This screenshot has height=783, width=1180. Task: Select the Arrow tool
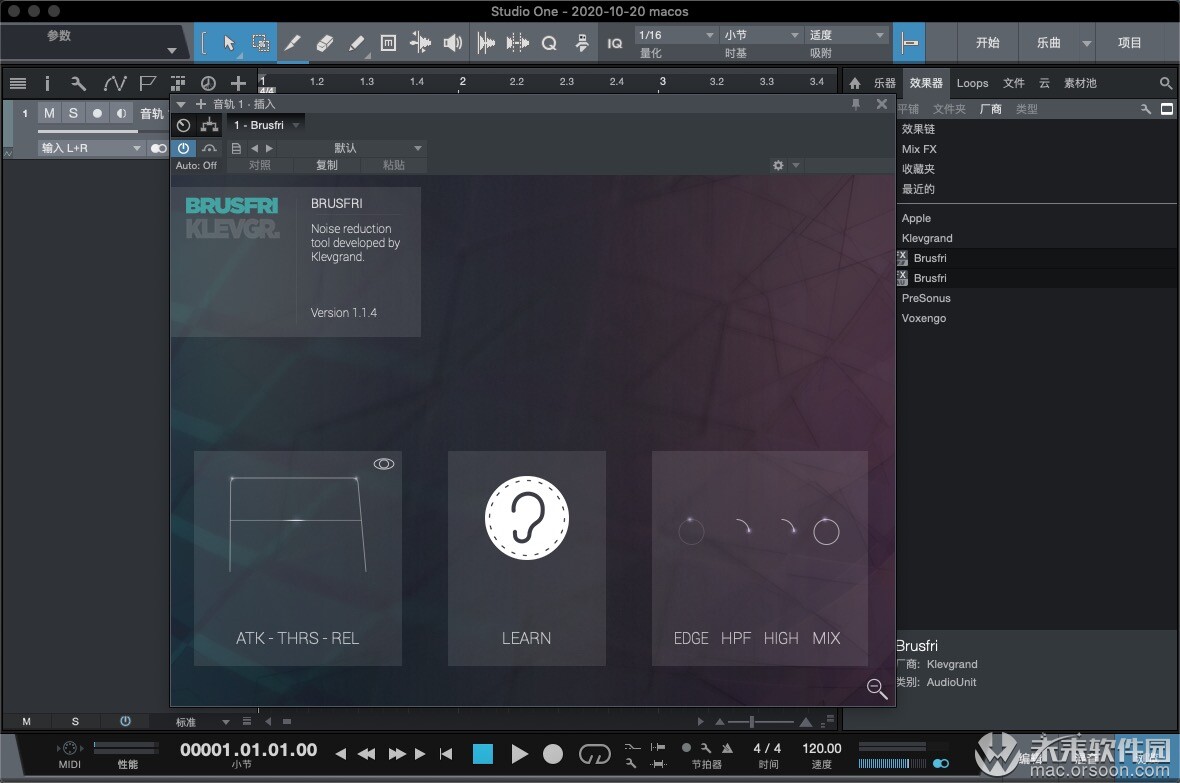pos(229,43)
